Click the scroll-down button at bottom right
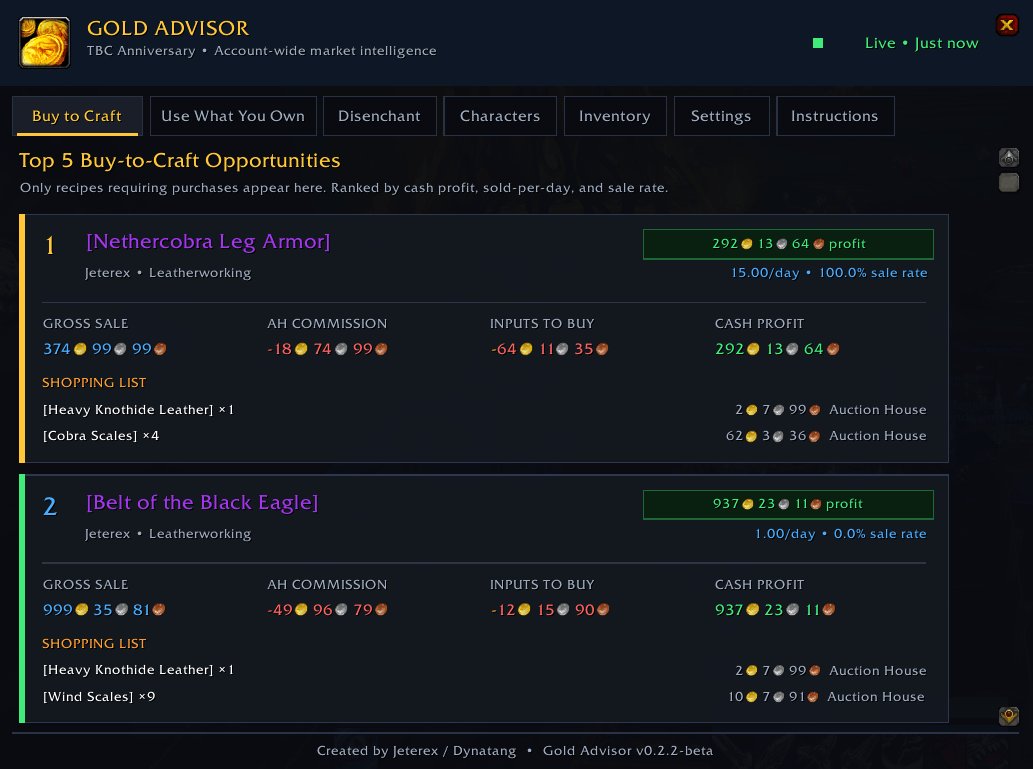 [1009, 716]
